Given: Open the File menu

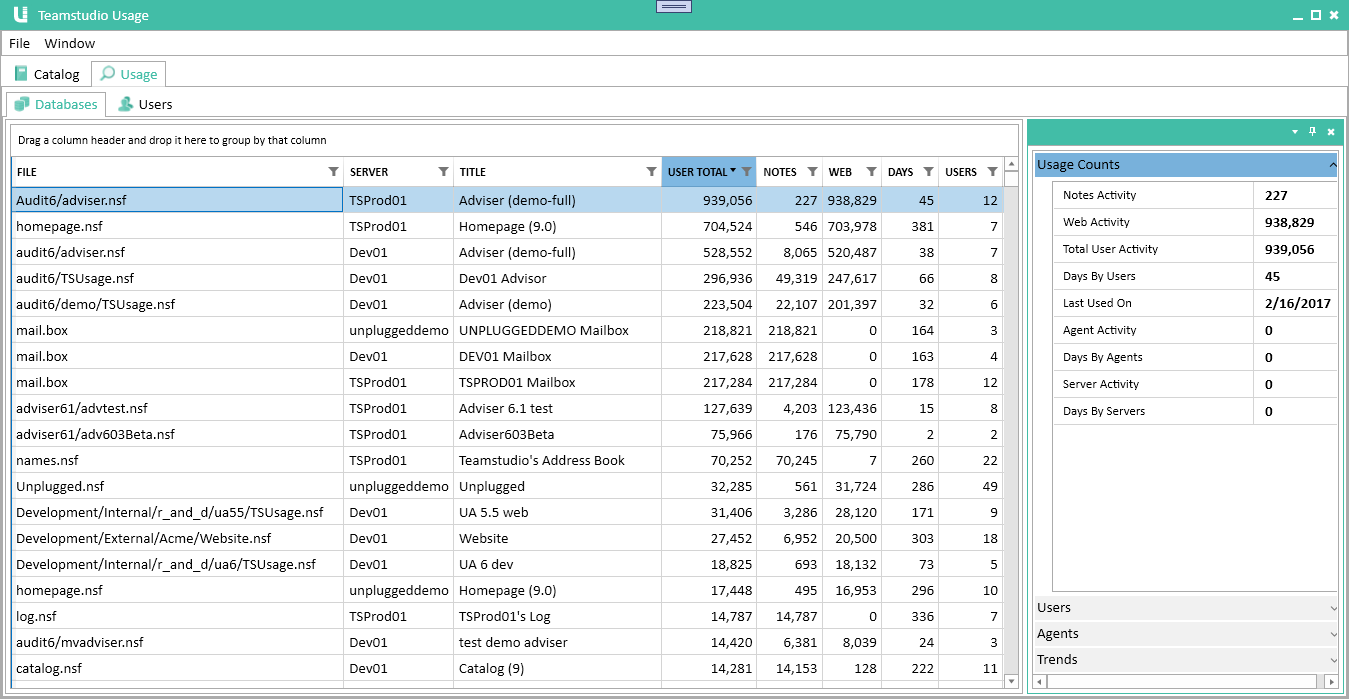Looking at the screenshot, I should click(19, 43).
